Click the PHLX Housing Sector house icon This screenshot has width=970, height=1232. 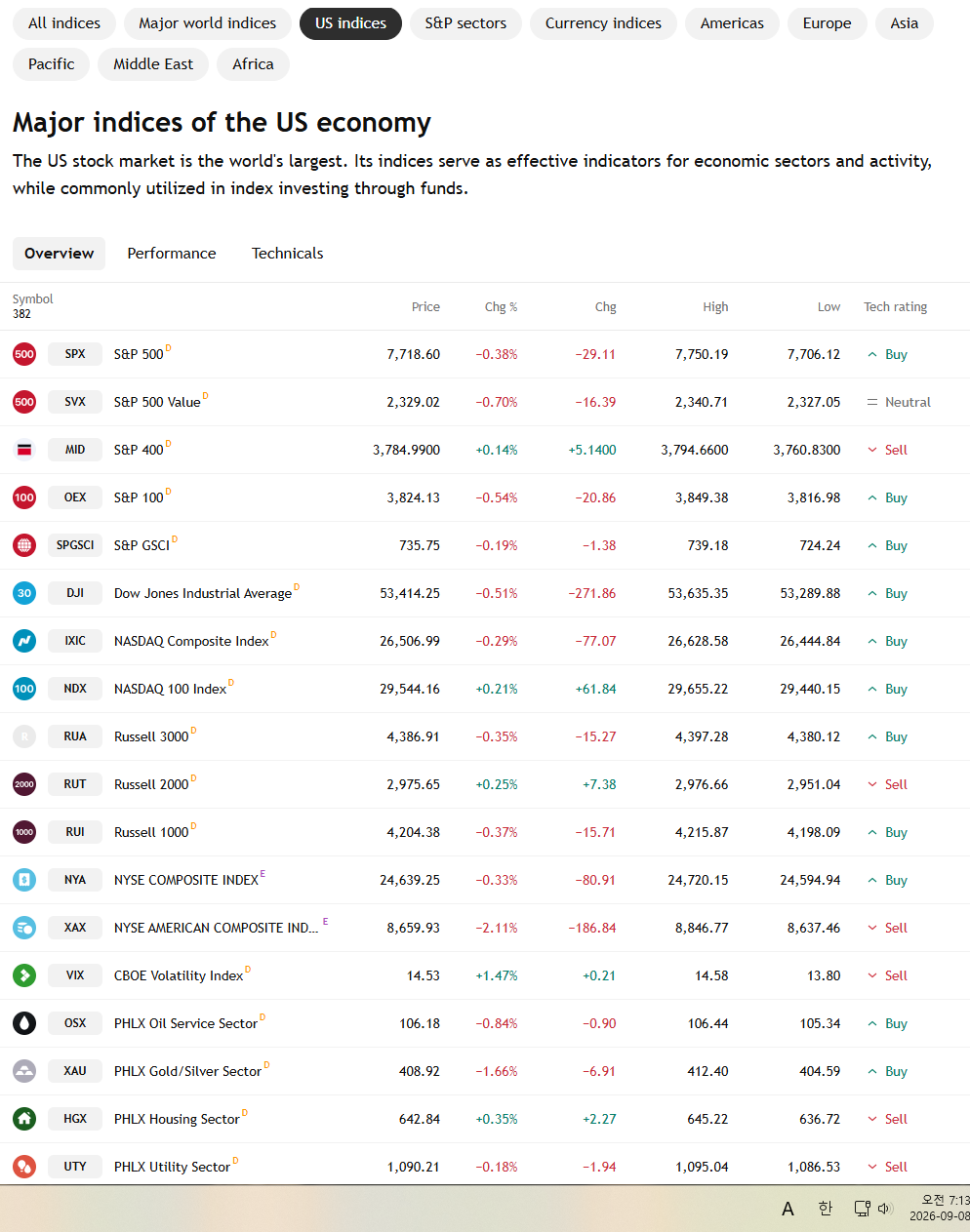[24, 1119]
